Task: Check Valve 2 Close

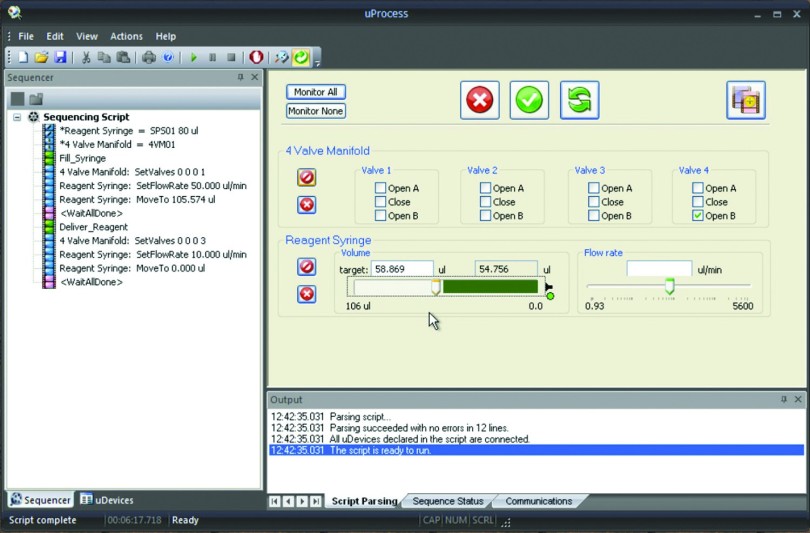Action: tap(485, 201)
